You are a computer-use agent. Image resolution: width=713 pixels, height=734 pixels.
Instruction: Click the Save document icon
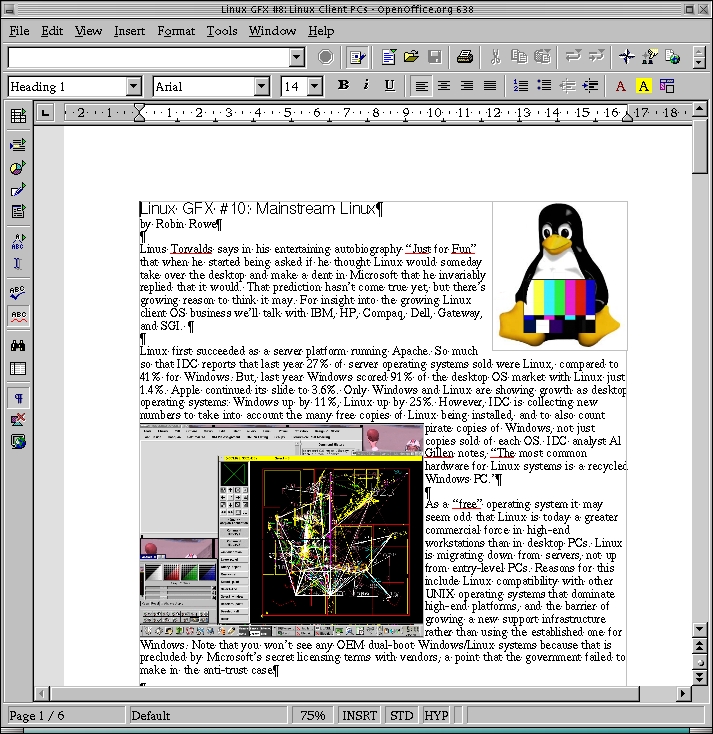click(435, 57)
